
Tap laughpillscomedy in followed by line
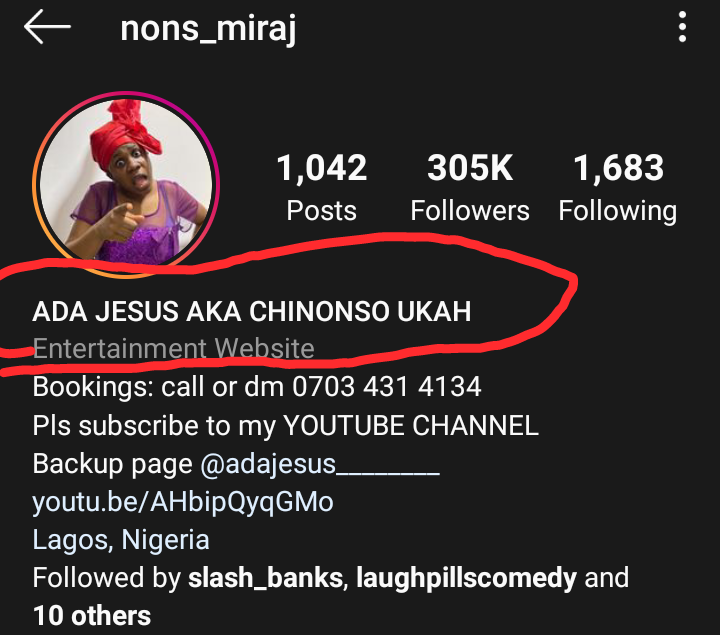(466, 579)
